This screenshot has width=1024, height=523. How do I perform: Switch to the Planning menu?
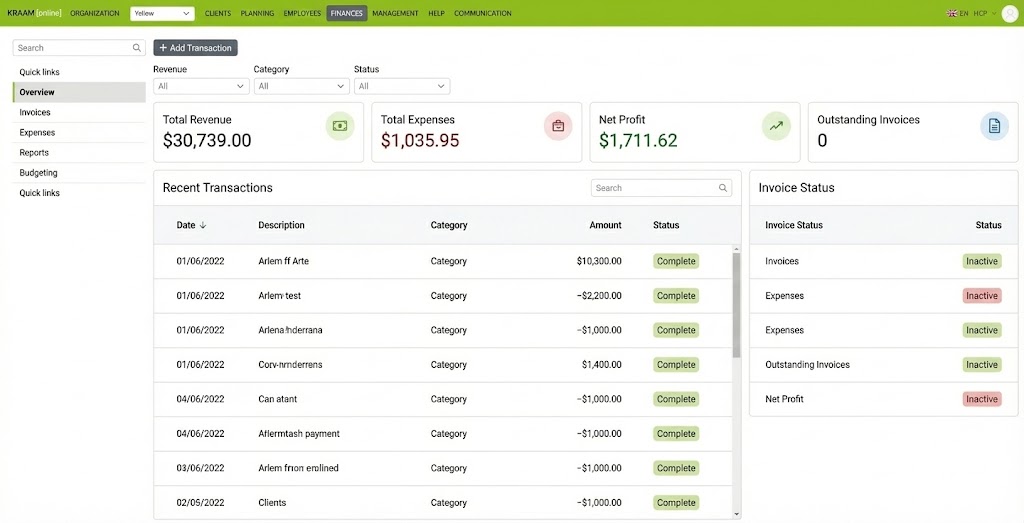257,13
